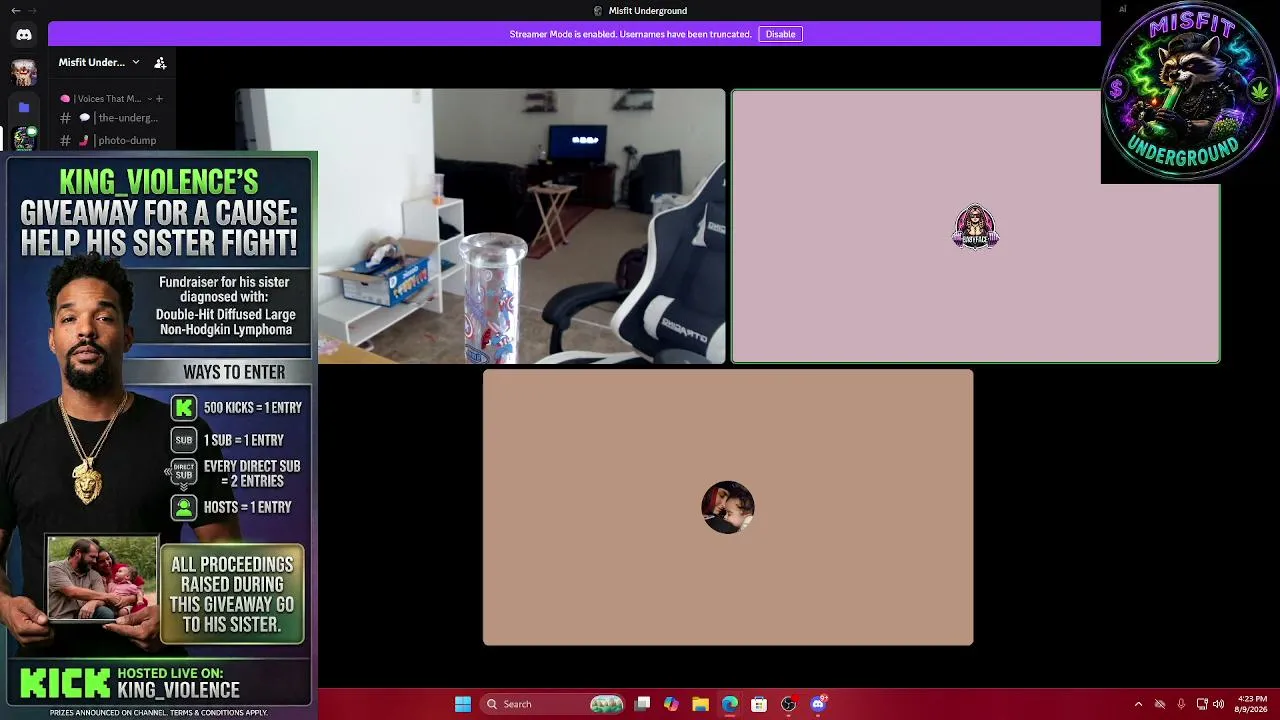Image resolution: width=1280 pixels, height=720 pixels.
Task: Open network settings tray icon
Action: 1202,704
